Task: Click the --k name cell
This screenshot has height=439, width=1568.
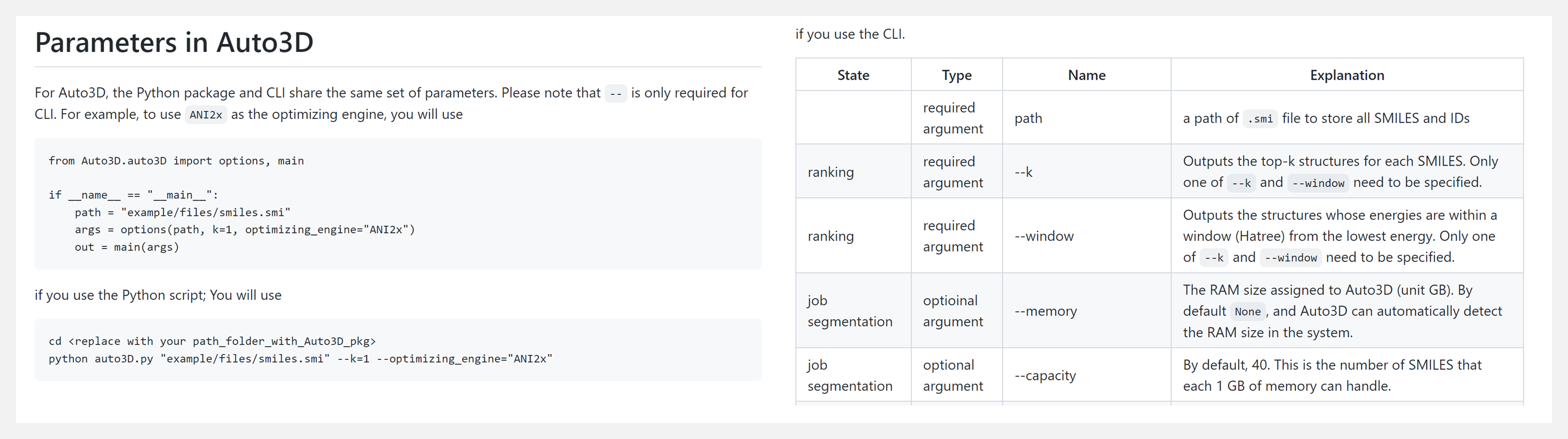Action: click(1087, 171)
